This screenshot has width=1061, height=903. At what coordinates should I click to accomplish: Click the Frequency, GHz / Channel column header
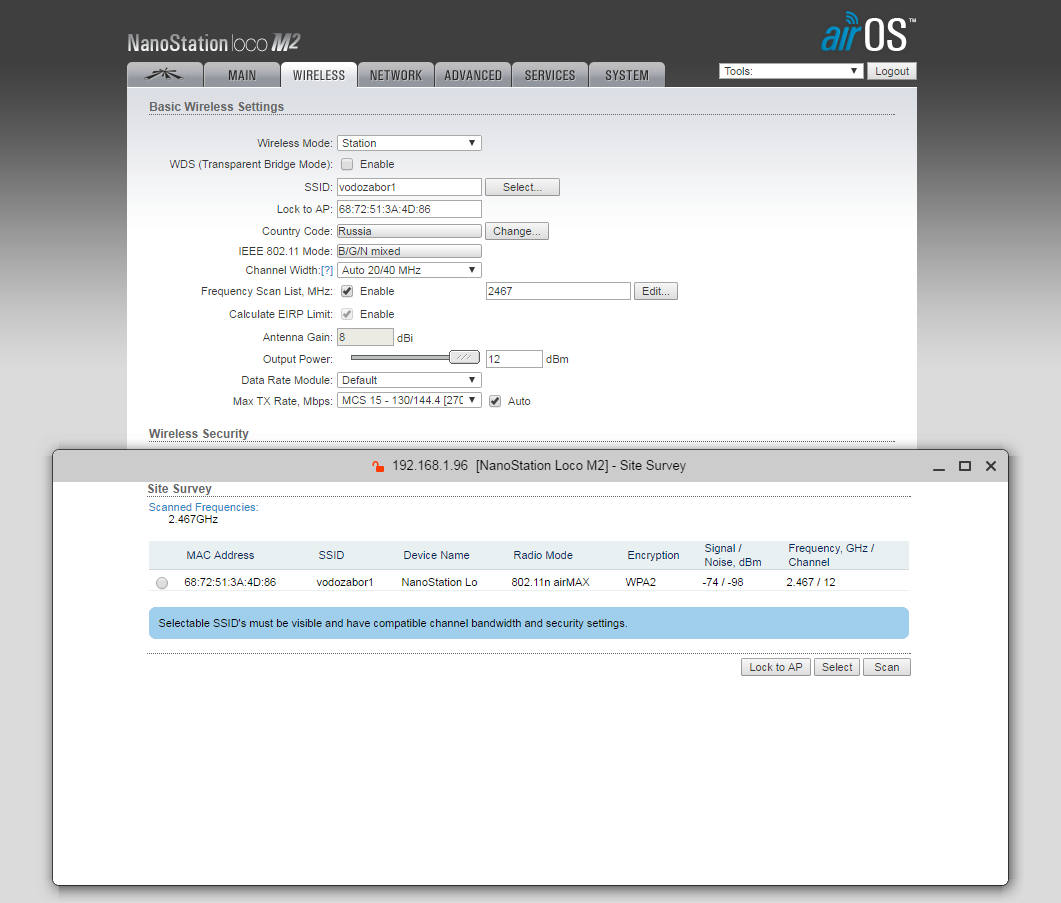coord(831,555)
